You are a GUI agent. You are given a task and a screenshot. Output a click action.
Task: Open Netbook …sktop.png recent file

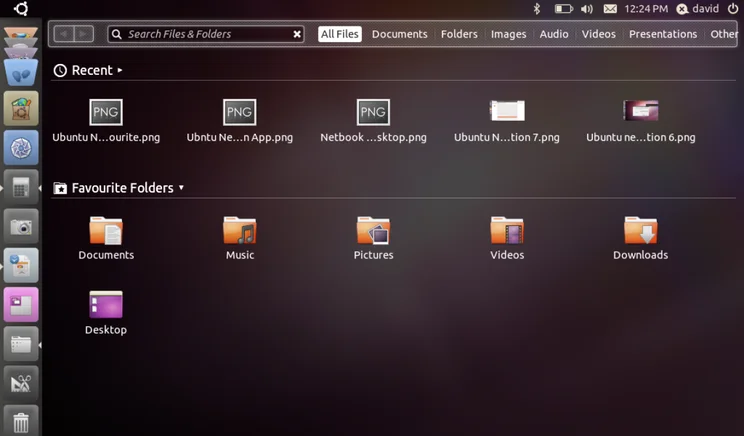click(x=373, y=121)
